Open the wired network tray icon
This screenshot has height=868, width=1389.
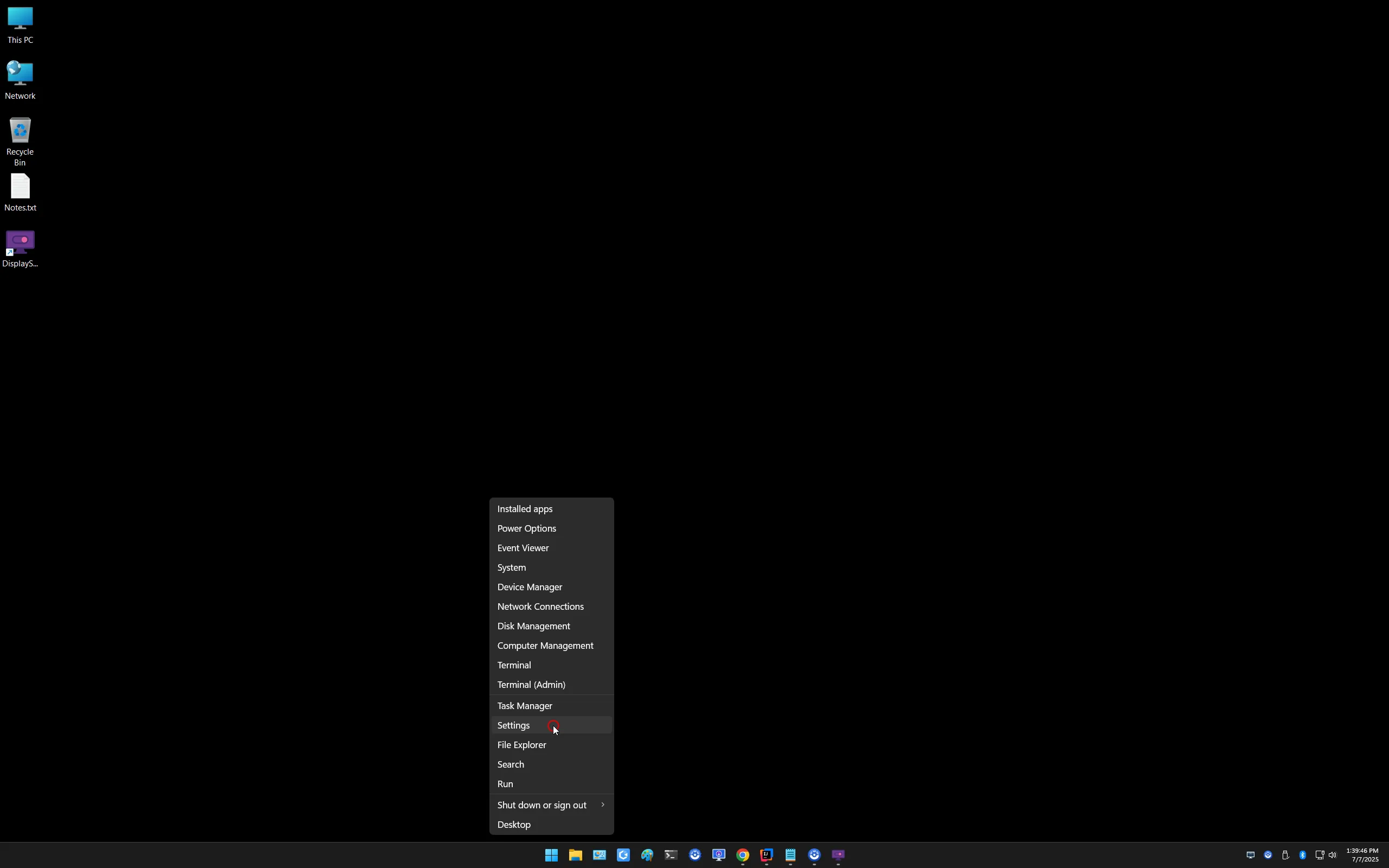(x=1319, y=856)
